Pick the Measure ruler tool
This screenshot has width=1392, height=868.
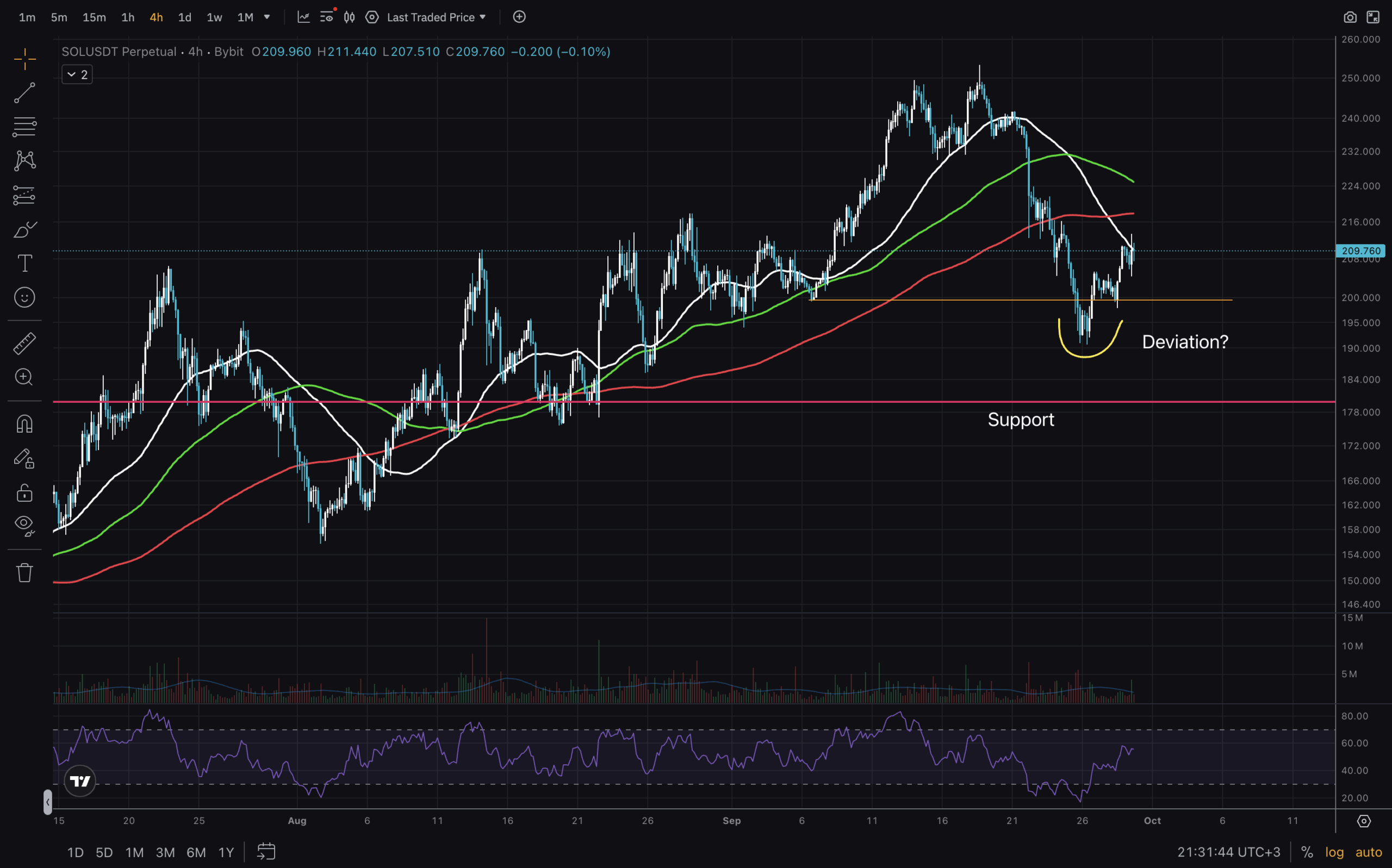point(24,344)
